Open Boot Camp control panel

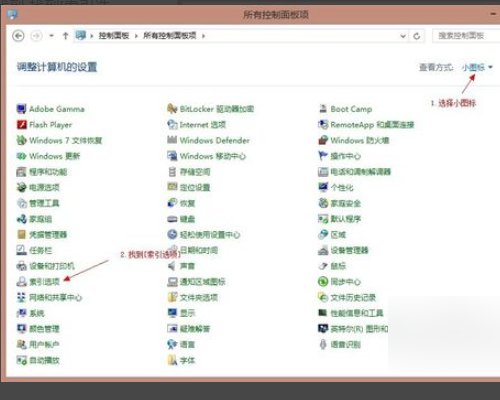click(x=345, y=109)
